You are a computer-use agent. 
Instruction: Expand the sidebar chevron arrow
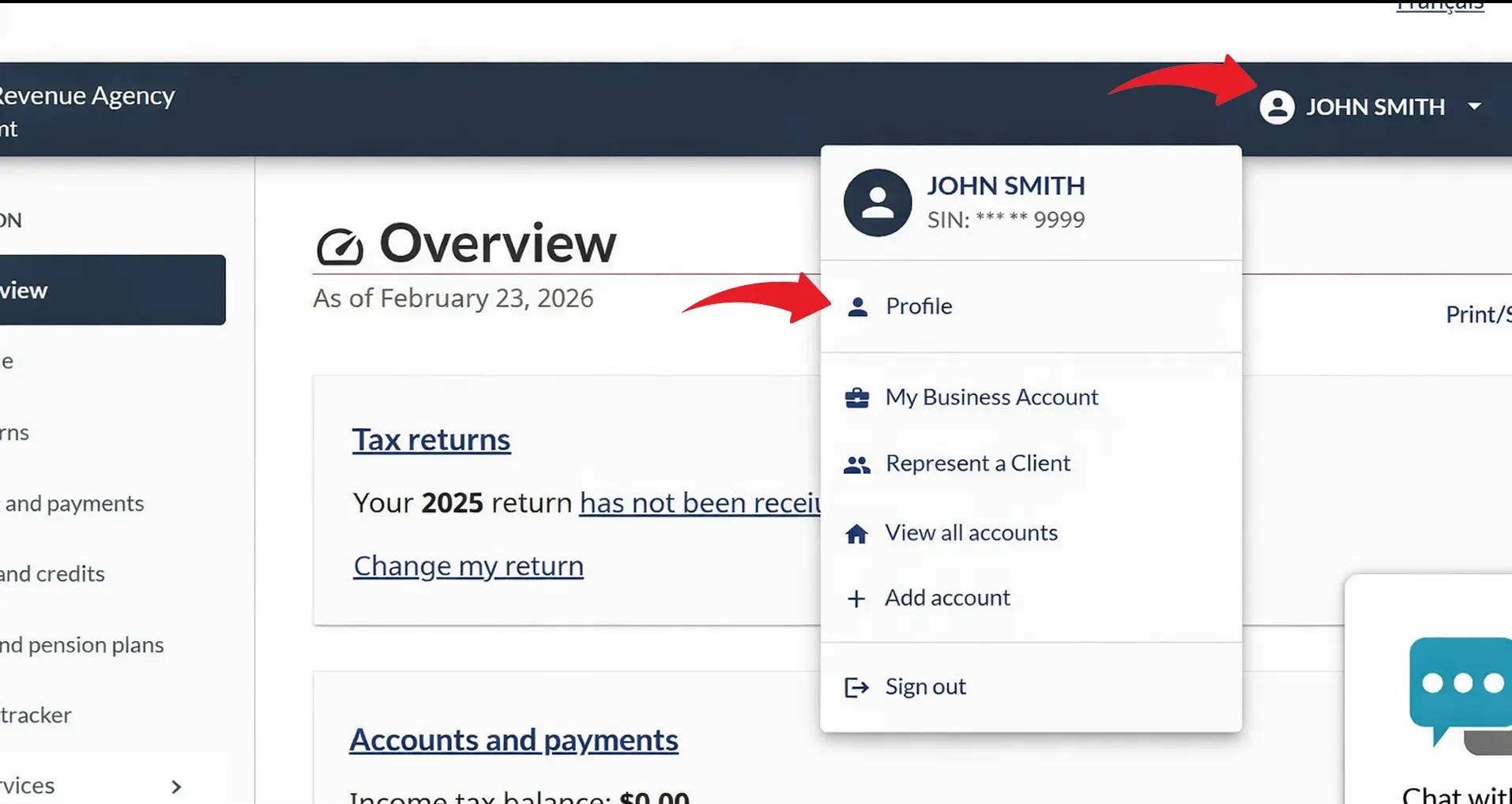[x=176, y=787]
